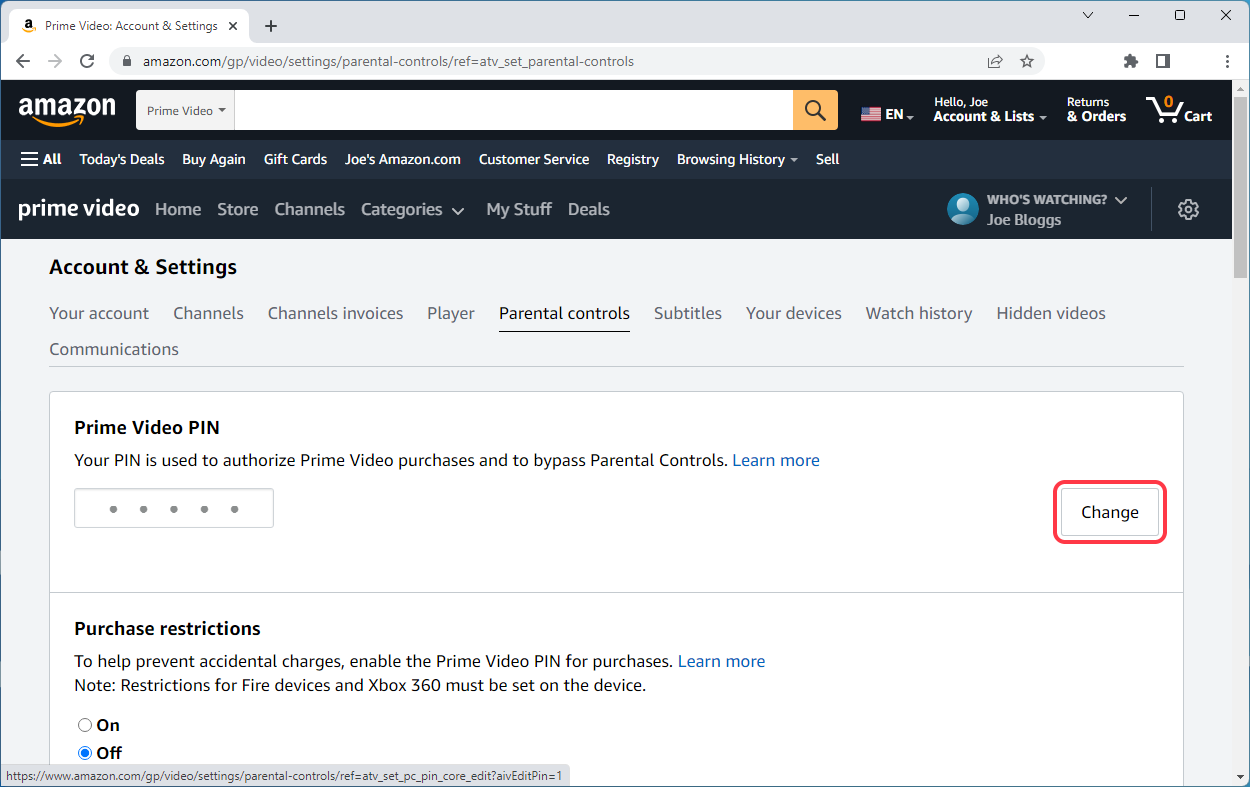Click the Change PIN button
This screenshot has height=787, width=1250.
(x=1110, y=512)
